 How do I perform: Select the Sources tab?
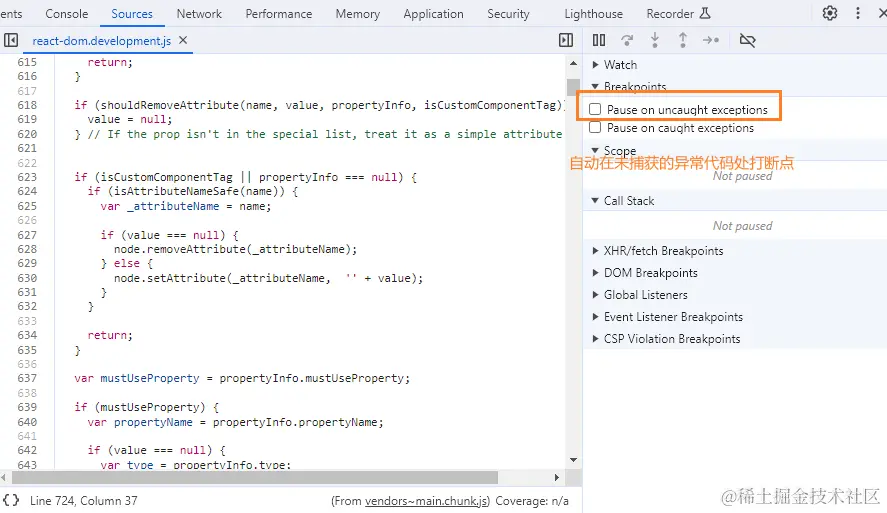132,14
